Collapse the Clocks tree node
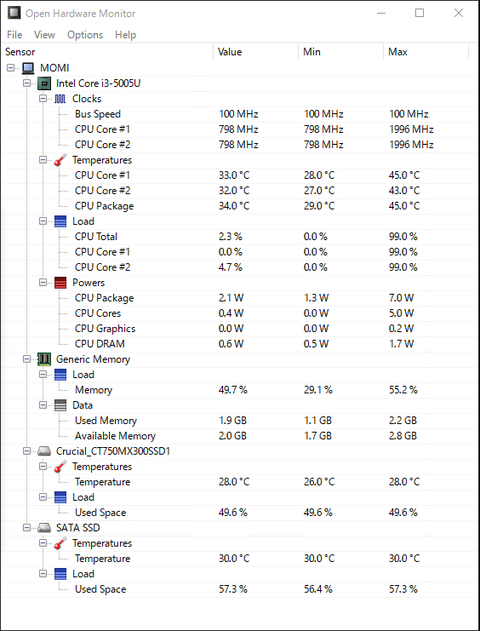 click(x=43, y=99)
